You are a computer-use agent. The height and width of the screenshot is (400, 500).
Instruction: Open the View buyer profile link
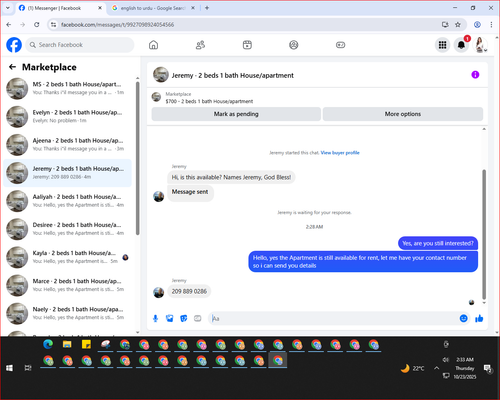340,153
